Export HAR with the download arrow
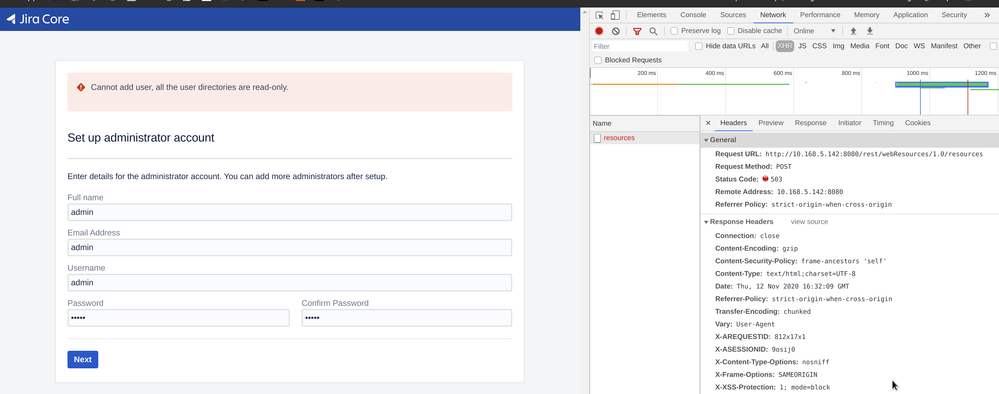The width and height of the screenshot is (999, 394). tap(869, 31)
